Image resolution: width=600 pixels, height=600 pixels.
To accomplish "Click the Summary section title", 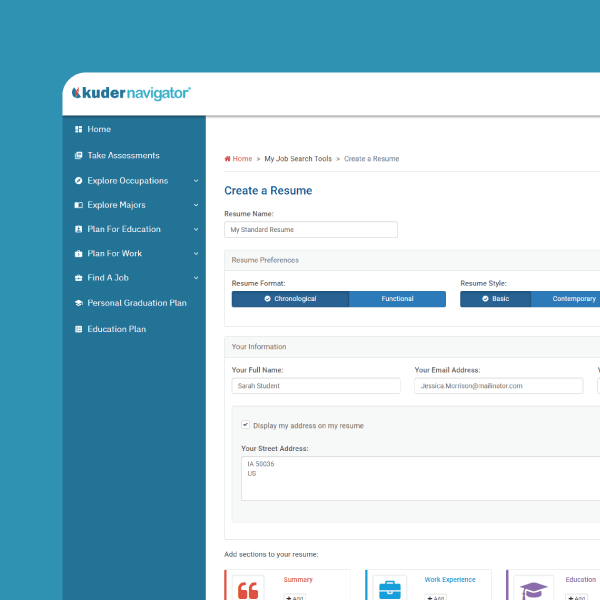I will 298,579.
